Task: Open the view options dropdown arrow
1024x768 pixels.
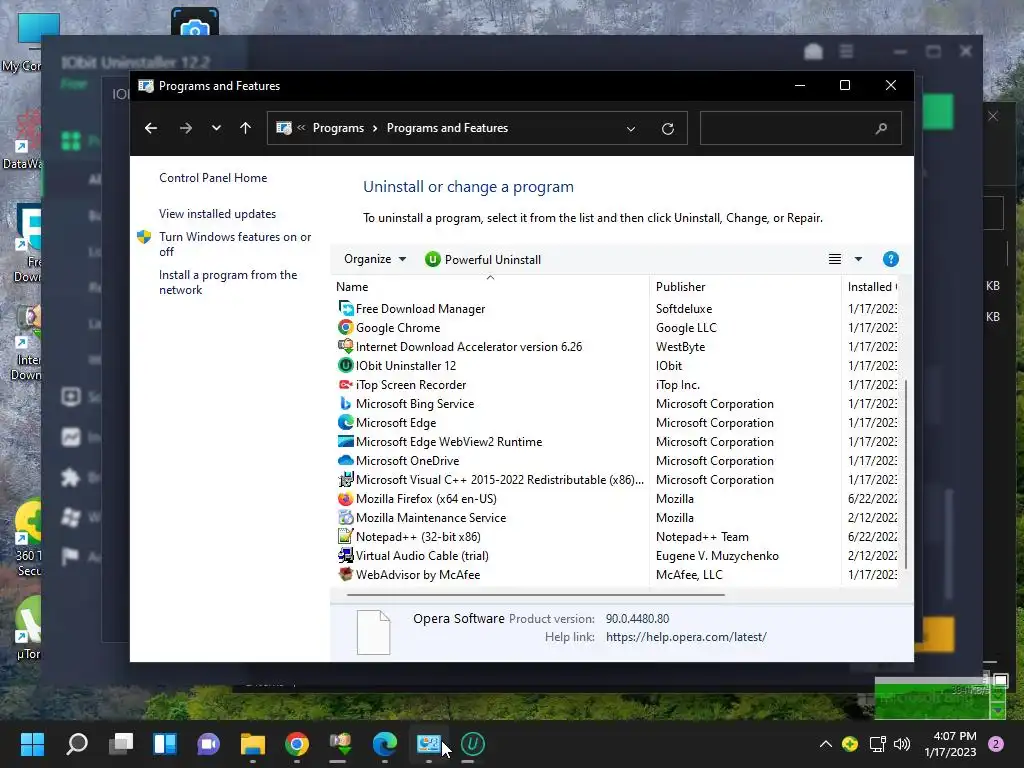Action: coord(858,259)
